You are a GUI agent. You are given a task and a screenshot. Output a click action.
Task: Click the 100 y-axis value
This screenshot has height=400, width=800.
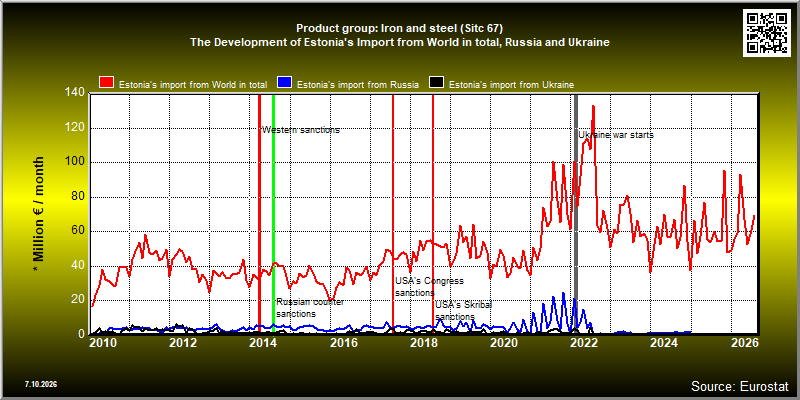(x=76, y=162)
